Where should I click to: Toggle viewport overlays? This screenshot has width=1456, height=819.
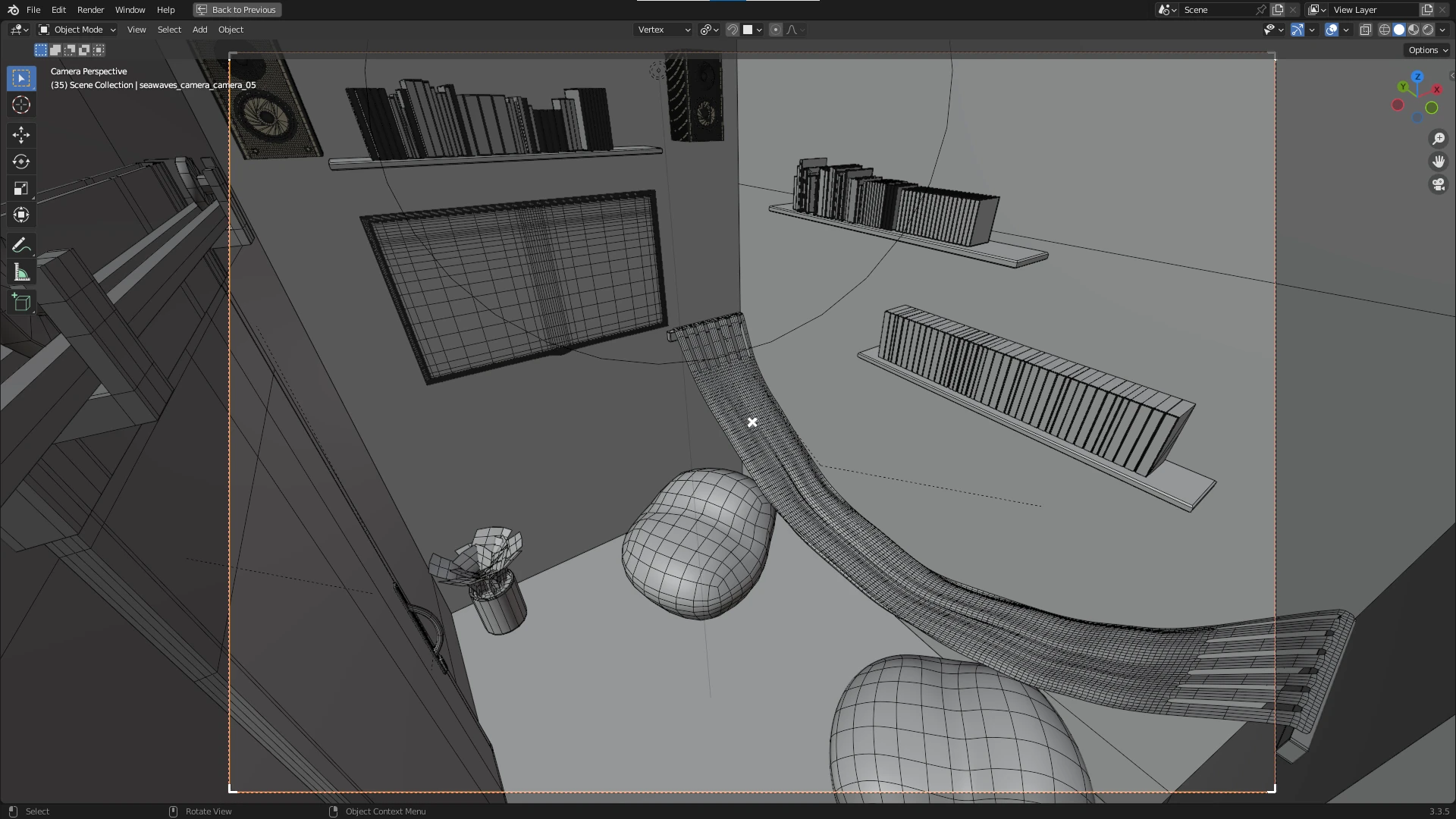point(1332,30)
